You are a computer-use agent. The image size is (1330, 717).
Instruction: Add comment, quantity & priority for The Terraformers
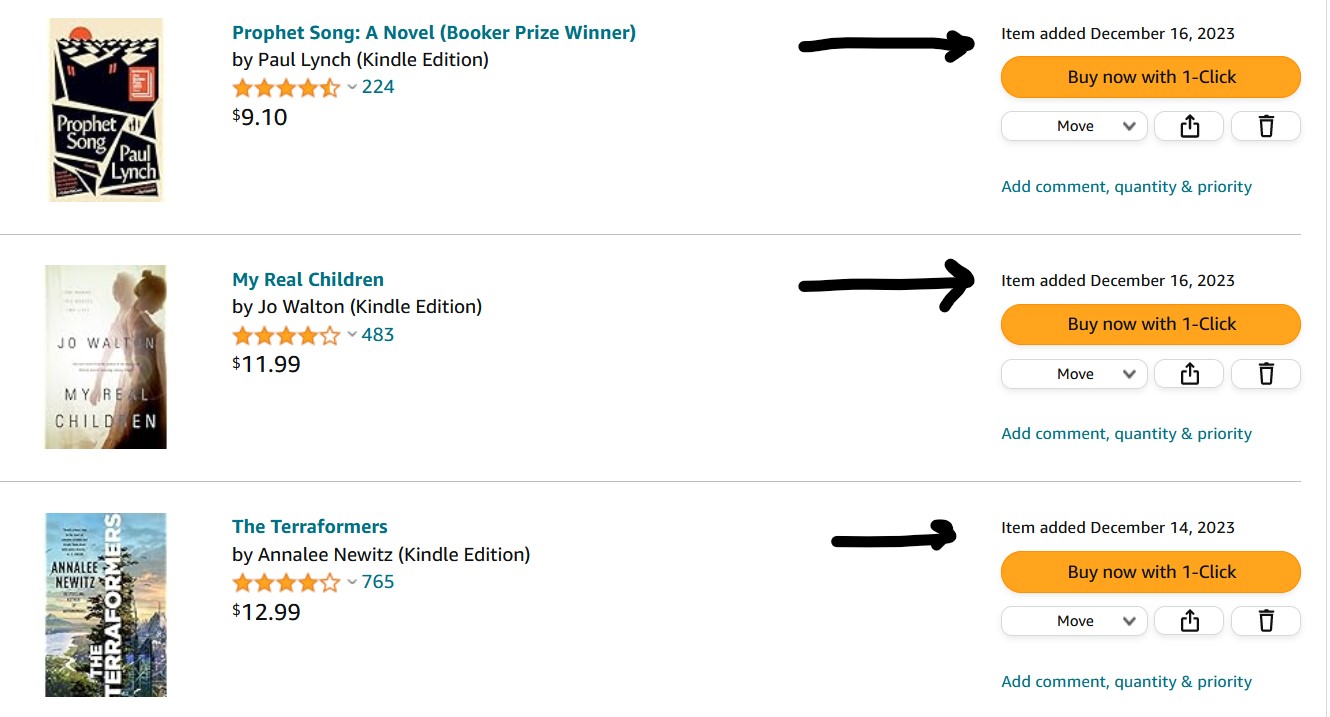click(x=1125, y=681)
